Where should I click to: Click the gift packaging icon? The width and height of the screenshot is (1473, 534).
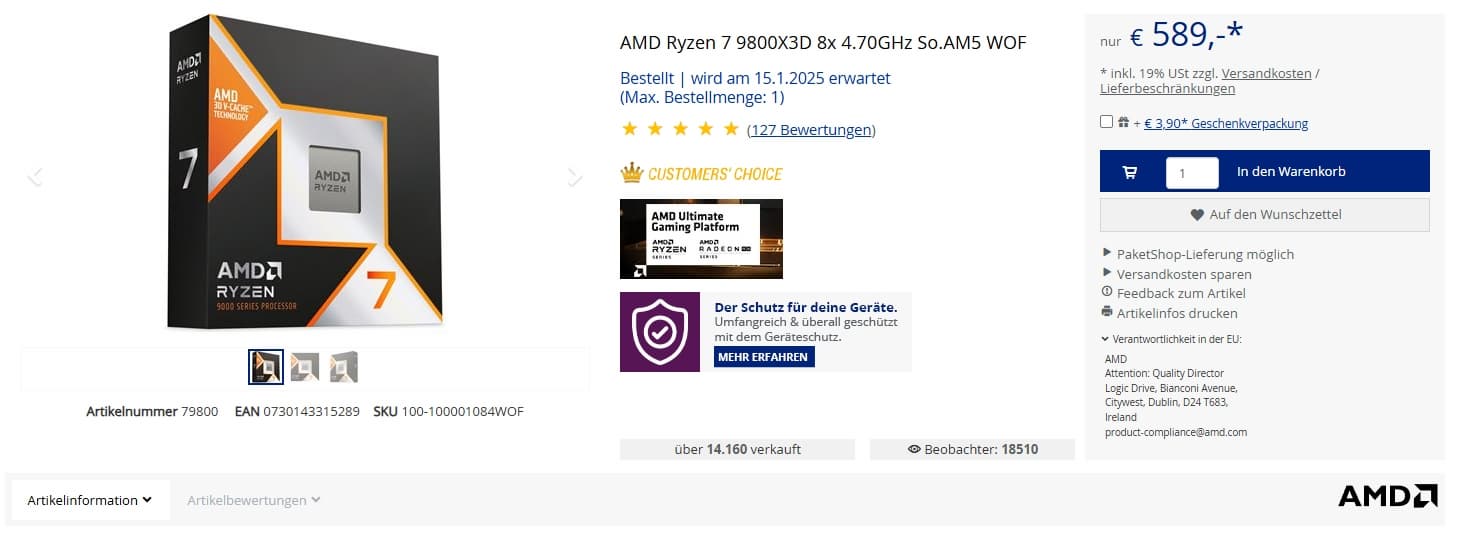[x=1123, y=123]
